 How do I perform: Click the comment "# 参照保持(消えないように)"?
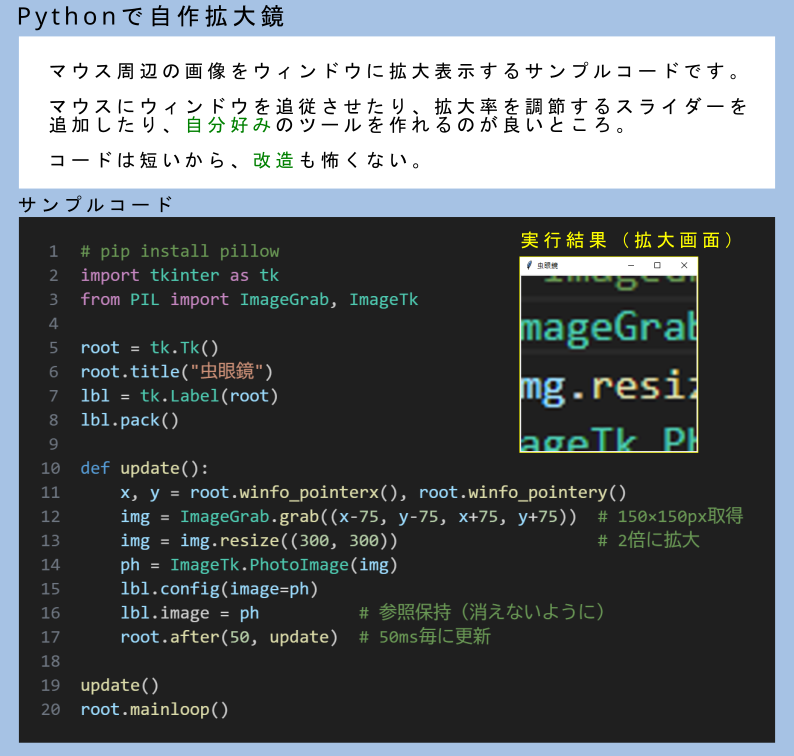pos(482,613)
